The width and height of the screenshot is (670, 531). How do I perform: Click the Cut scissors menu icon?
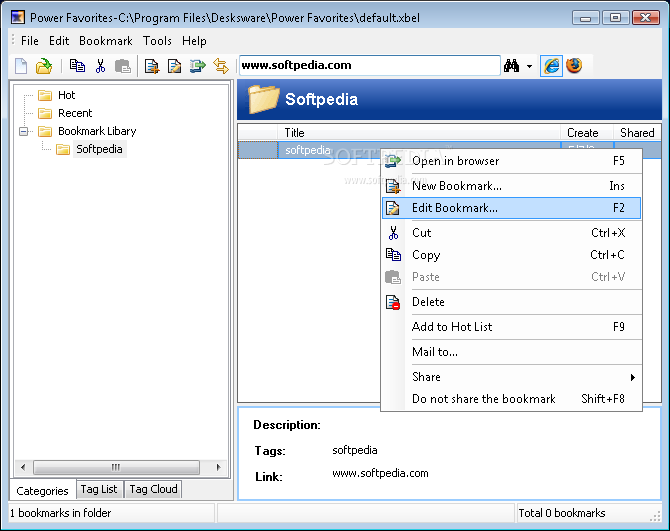(393, 233)
